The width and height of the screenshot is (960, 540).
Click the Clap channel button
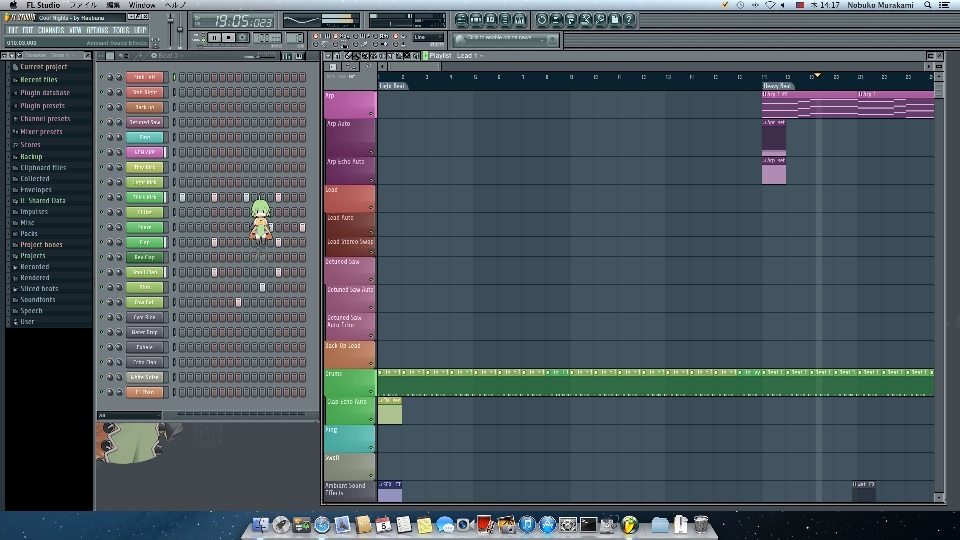(145, 242)
